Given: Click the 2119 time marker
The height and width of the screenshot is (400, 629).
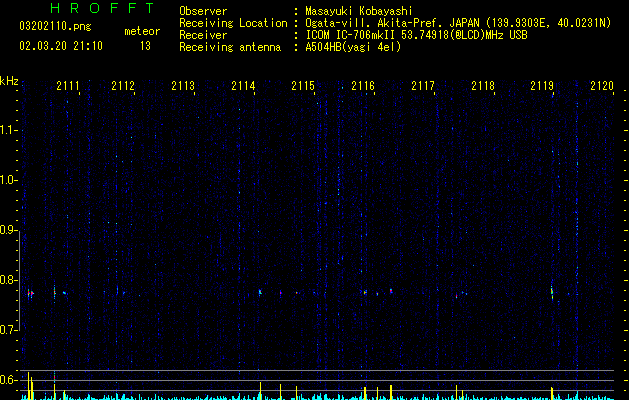Looking at the screenshot, I should [542, 86].
